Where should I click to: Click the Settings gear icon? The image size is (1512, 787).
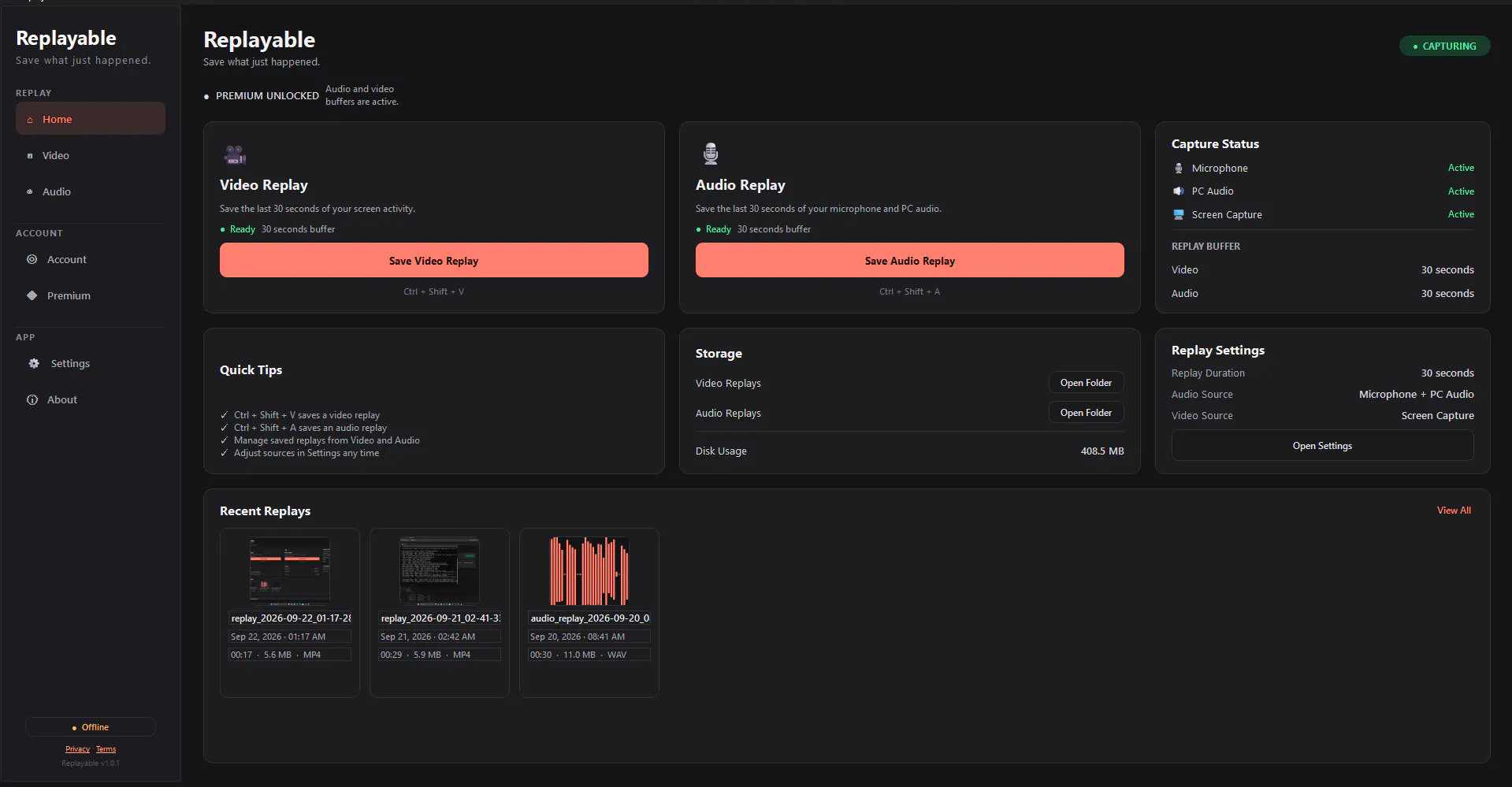tap(34, 363)
